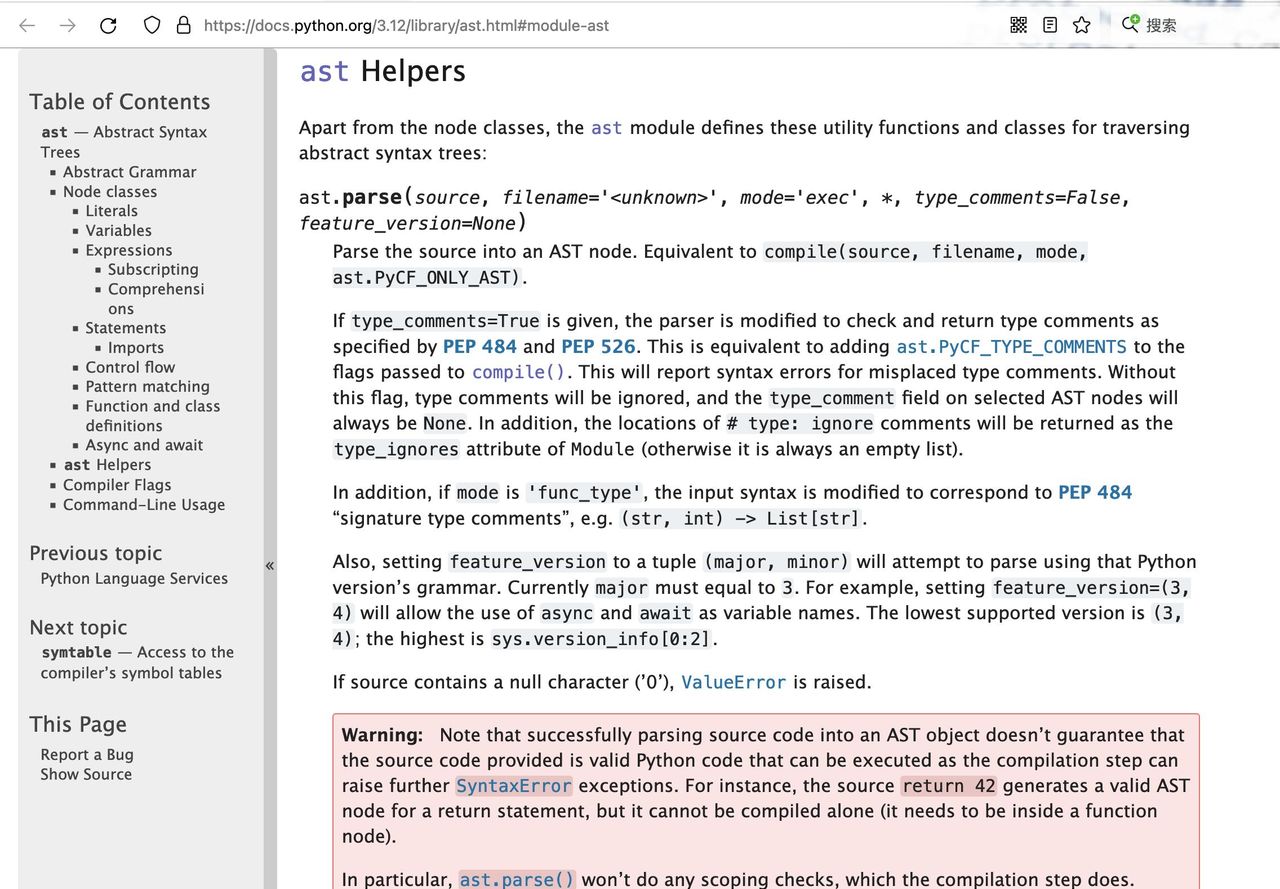1280x889 pixels.
Task: Open Node classes section in sidebar
Action: click(109, 191)
